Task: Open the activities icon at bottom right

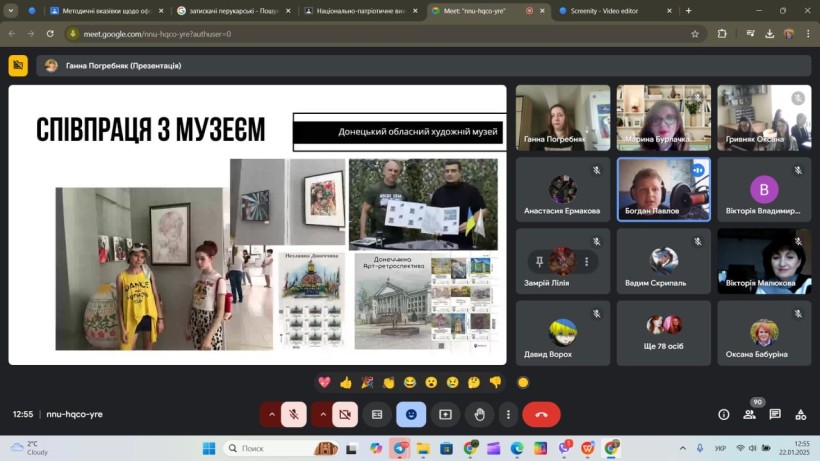Action: pos(800,414)
